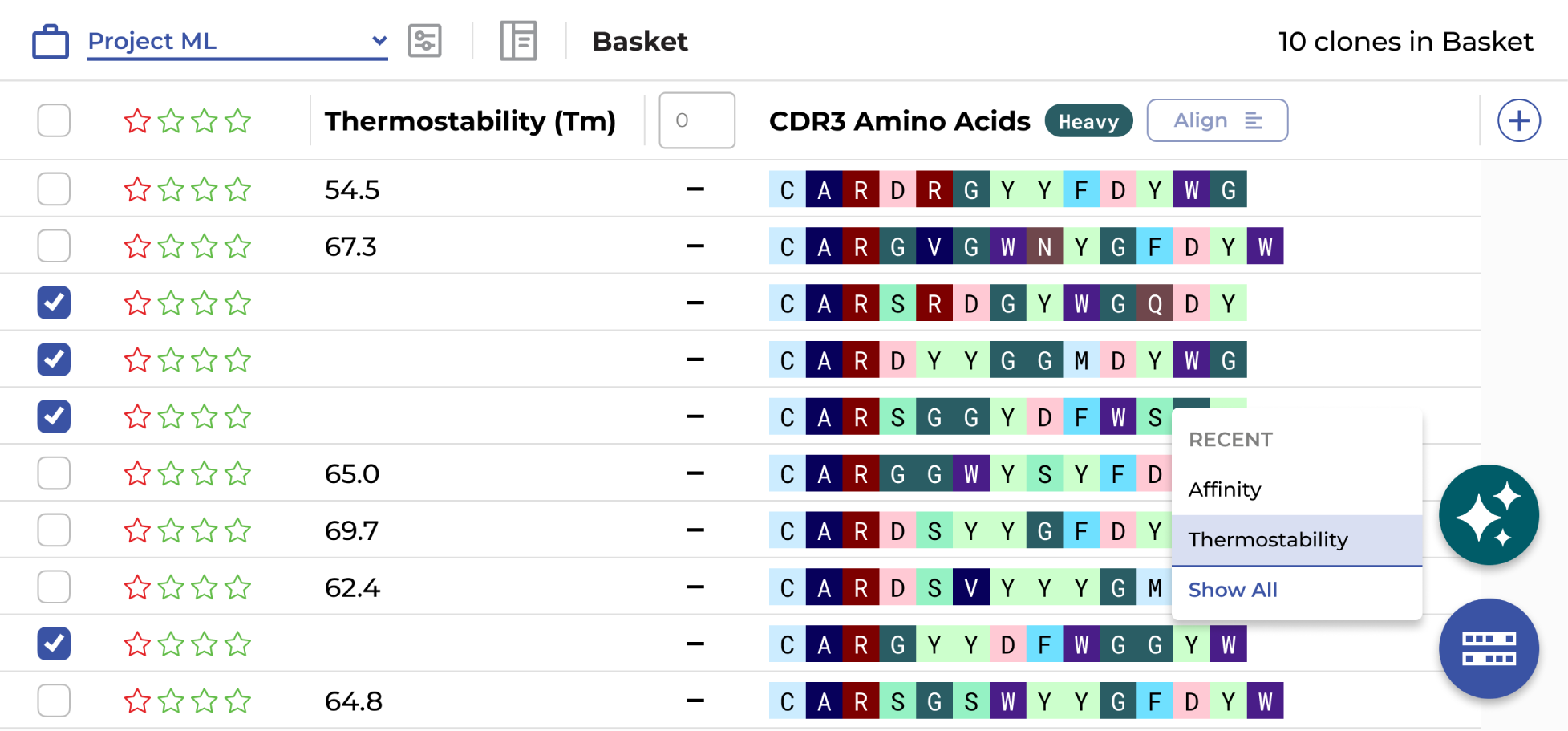
Task: Uncheck the CARDYYGGMDYWG row checkbox
Action: pos(54,359)
